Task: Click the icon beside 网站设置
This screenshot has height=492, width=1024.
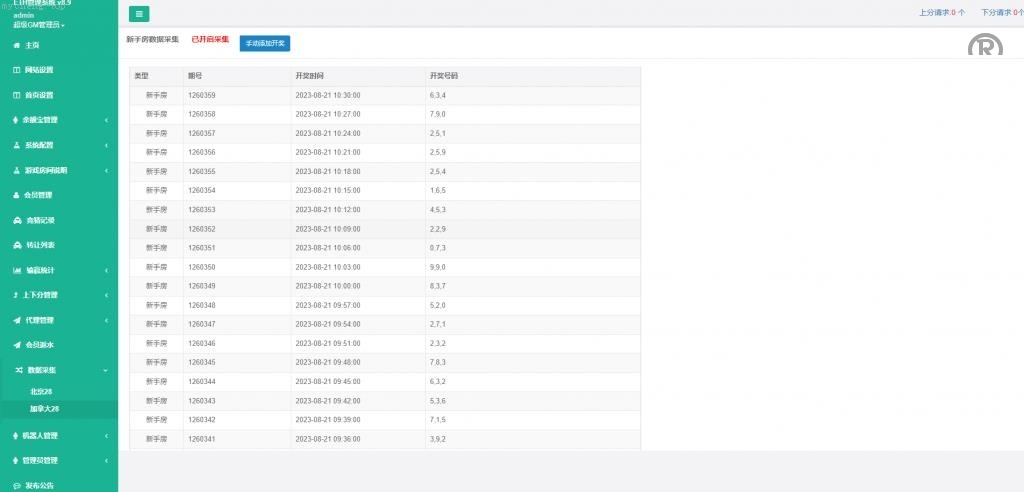Action: (x=16, y=70)
